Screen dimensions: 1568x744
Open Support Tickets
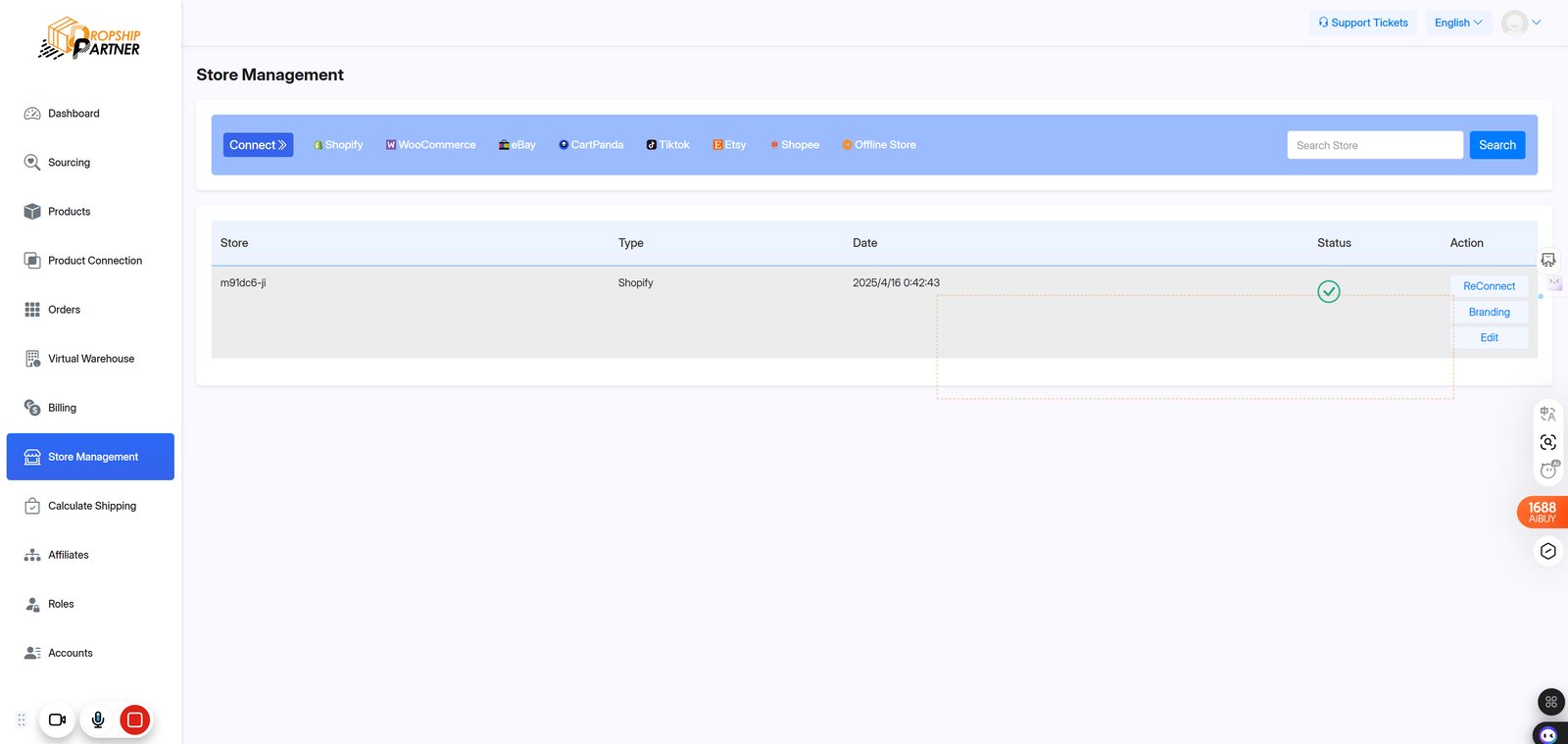(1363, 23)
